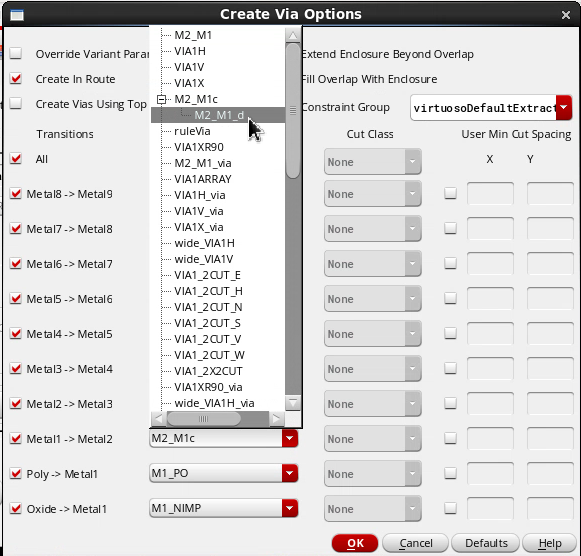The image size is (581, 556).
Task: Select wide_VIA1H in via list
Action: point(204,243)
